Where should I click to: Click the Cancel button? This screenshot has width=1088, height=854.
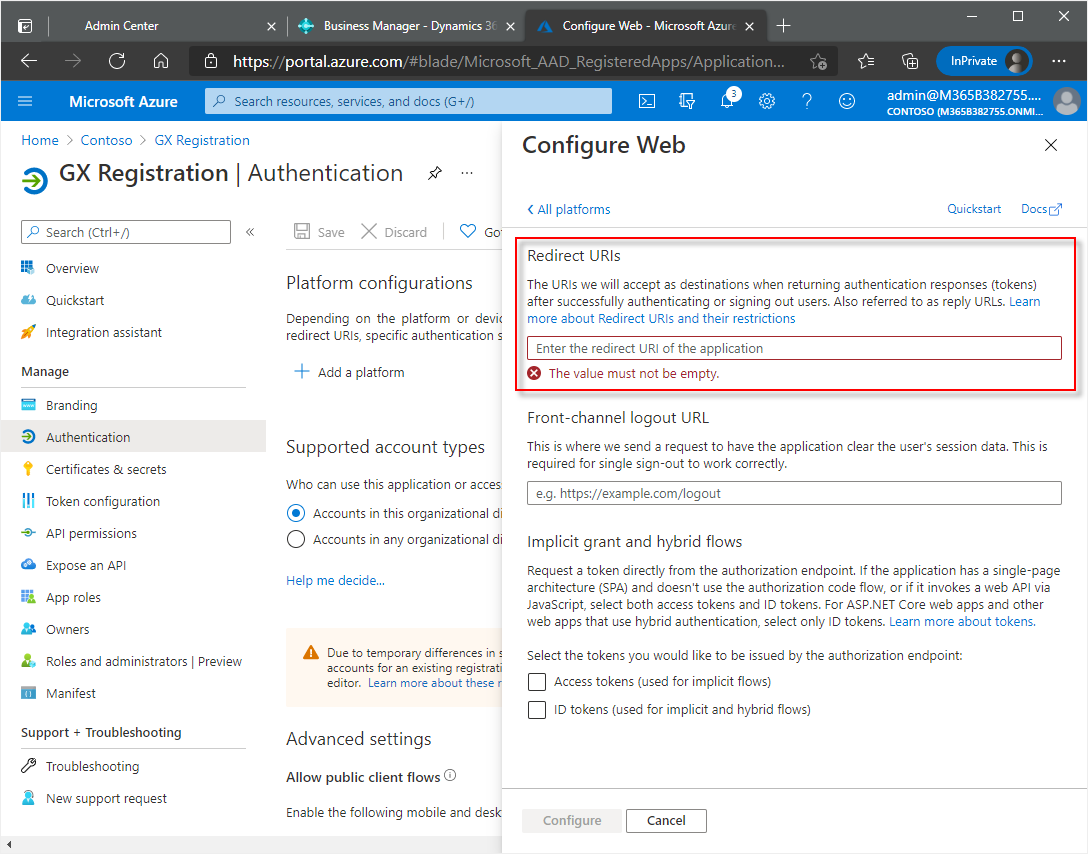(x=666, y=821)
